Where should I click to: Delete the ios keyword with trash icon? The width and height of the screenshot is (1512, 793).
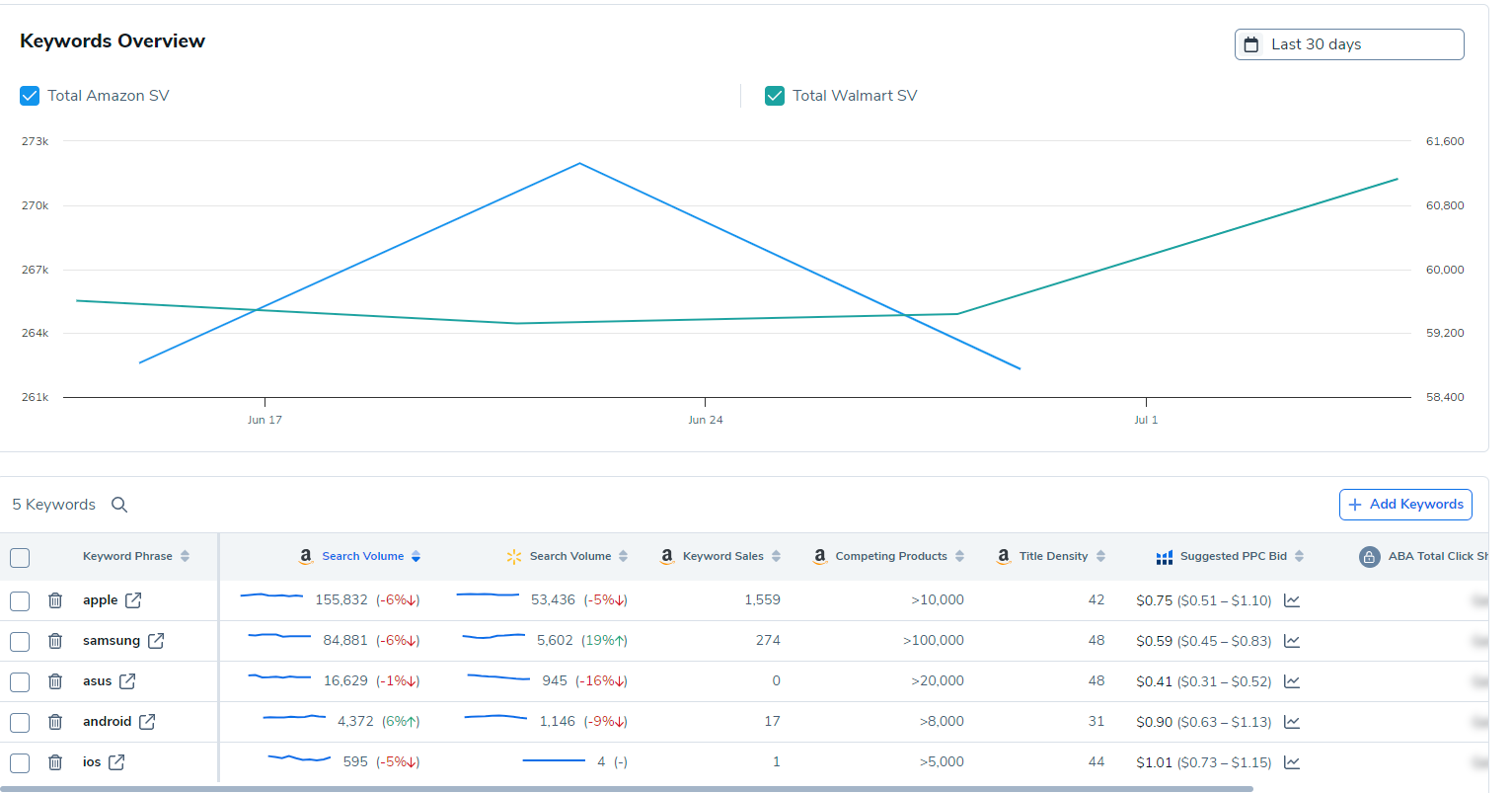pyautogui.click(x=55, y=762)
